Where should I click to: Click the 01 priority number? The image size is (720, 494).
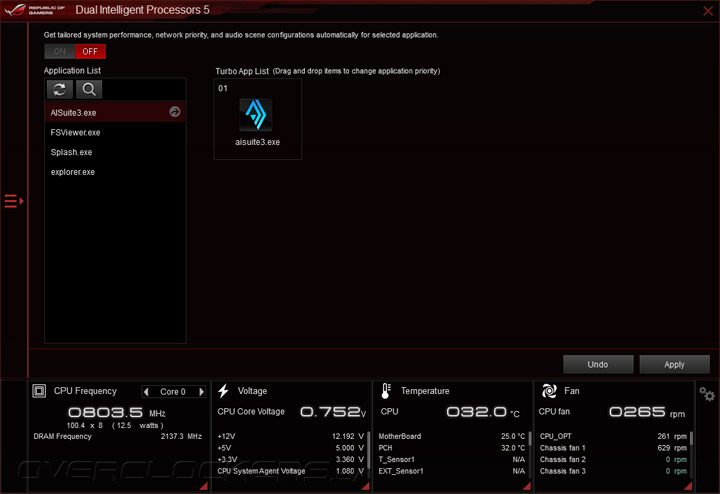click(223, 88)
